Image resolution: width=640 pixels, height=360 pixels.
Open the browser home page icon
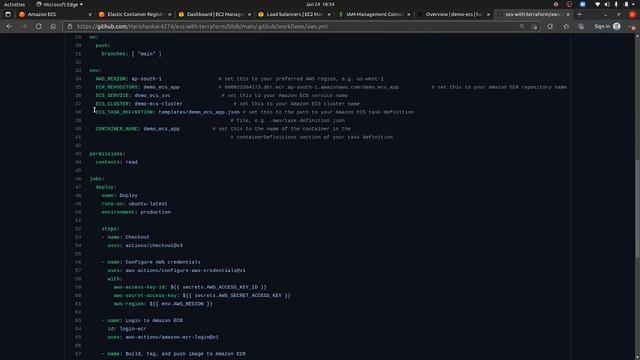[53, 27]
